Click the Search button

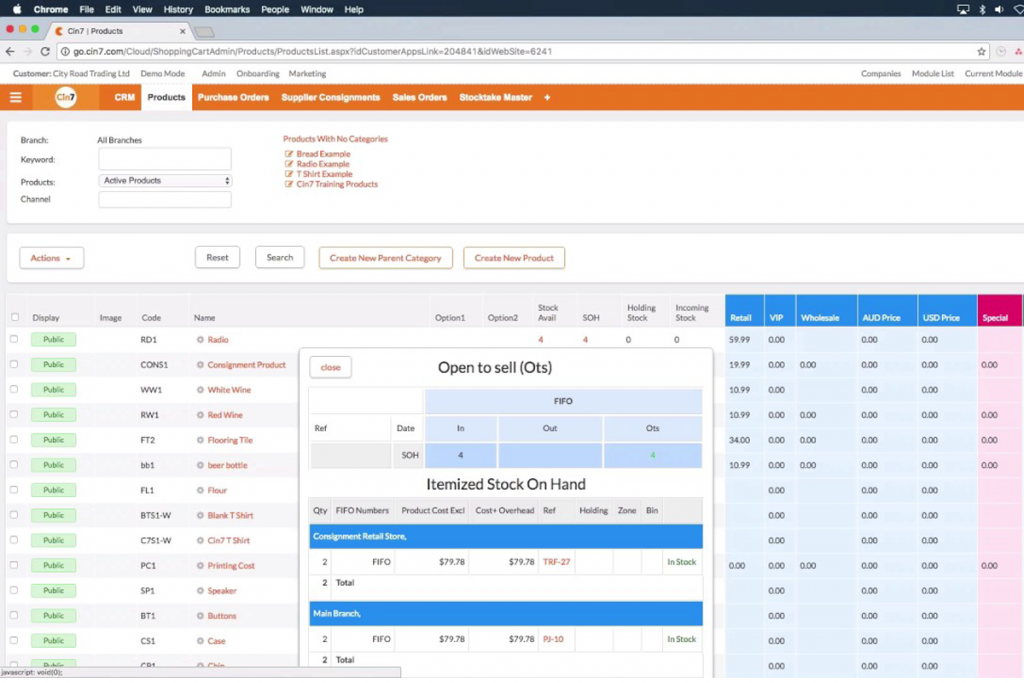tap(279, 257)
